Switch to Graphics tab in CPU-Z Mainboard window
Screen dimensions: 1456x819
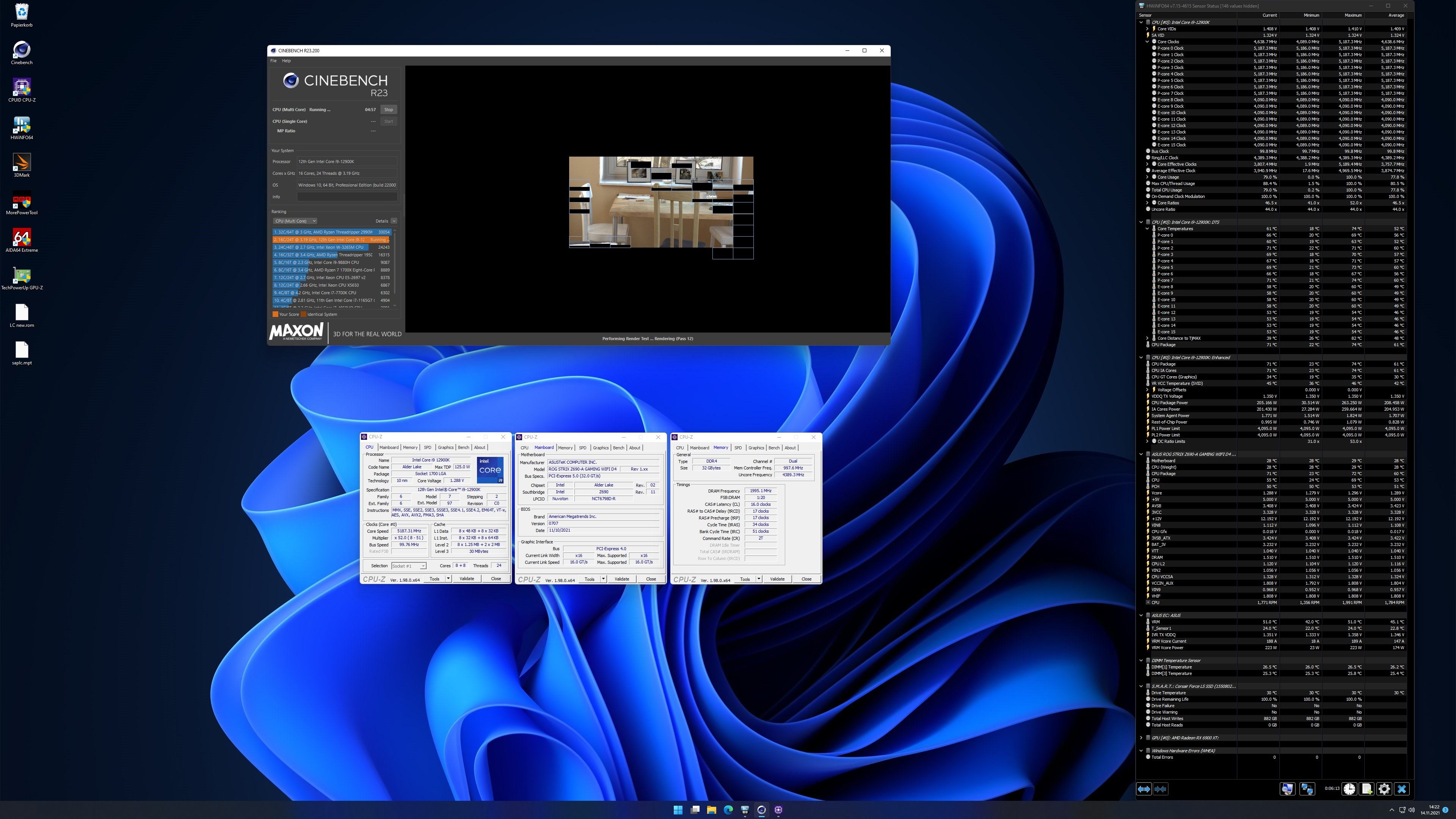[x=601, y=448]
